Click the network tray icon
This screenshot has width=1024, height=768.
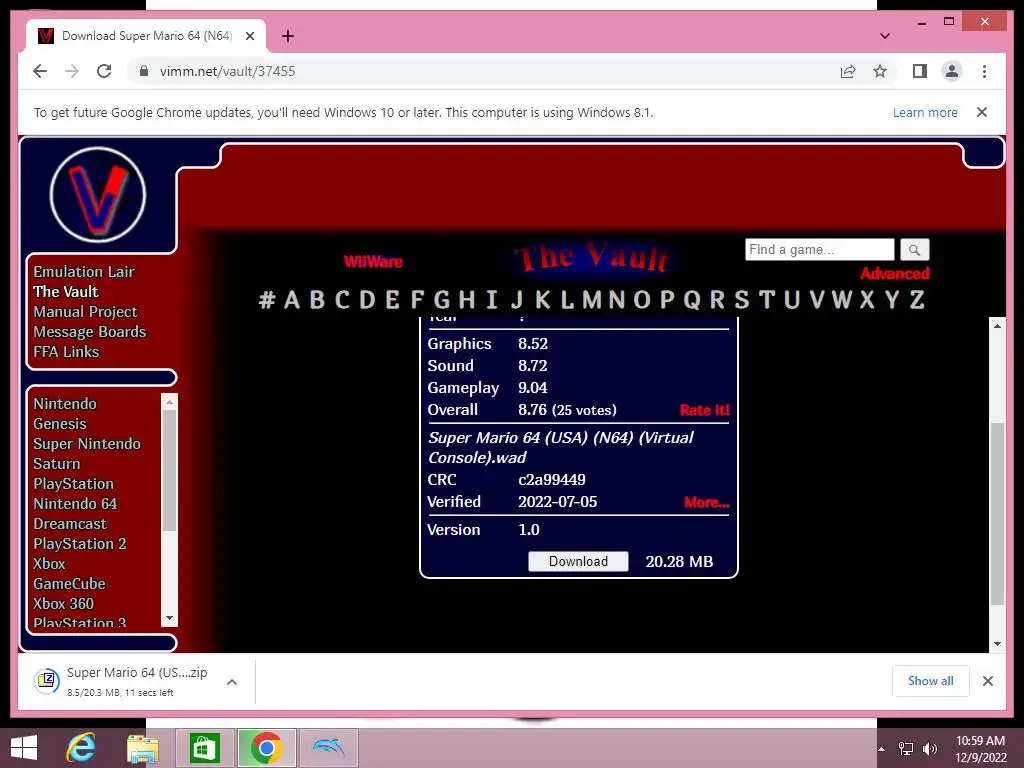pyautogui.click(x=906, y=748)
